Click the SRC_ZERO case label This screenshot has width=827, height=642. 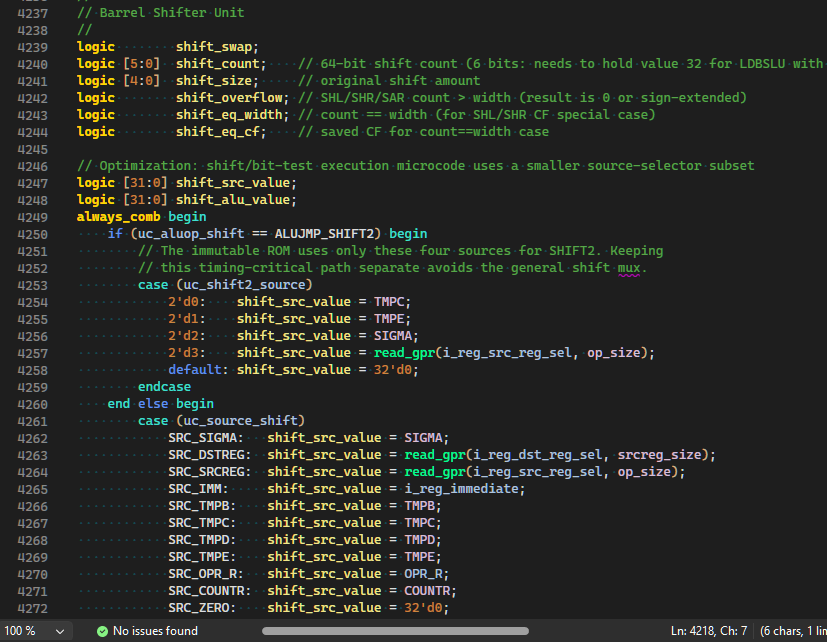[x=199, y=608]
